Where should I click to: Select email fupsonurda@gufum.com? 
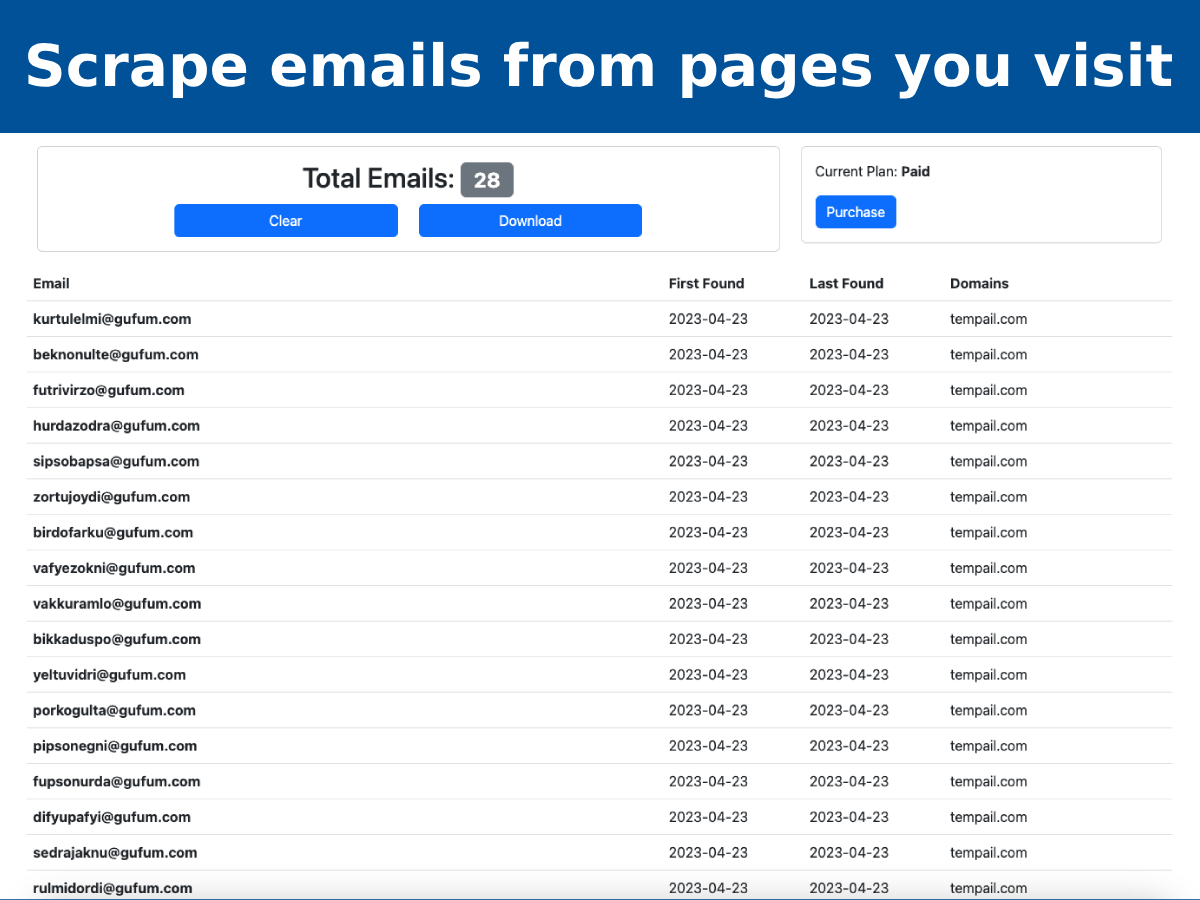117,781
